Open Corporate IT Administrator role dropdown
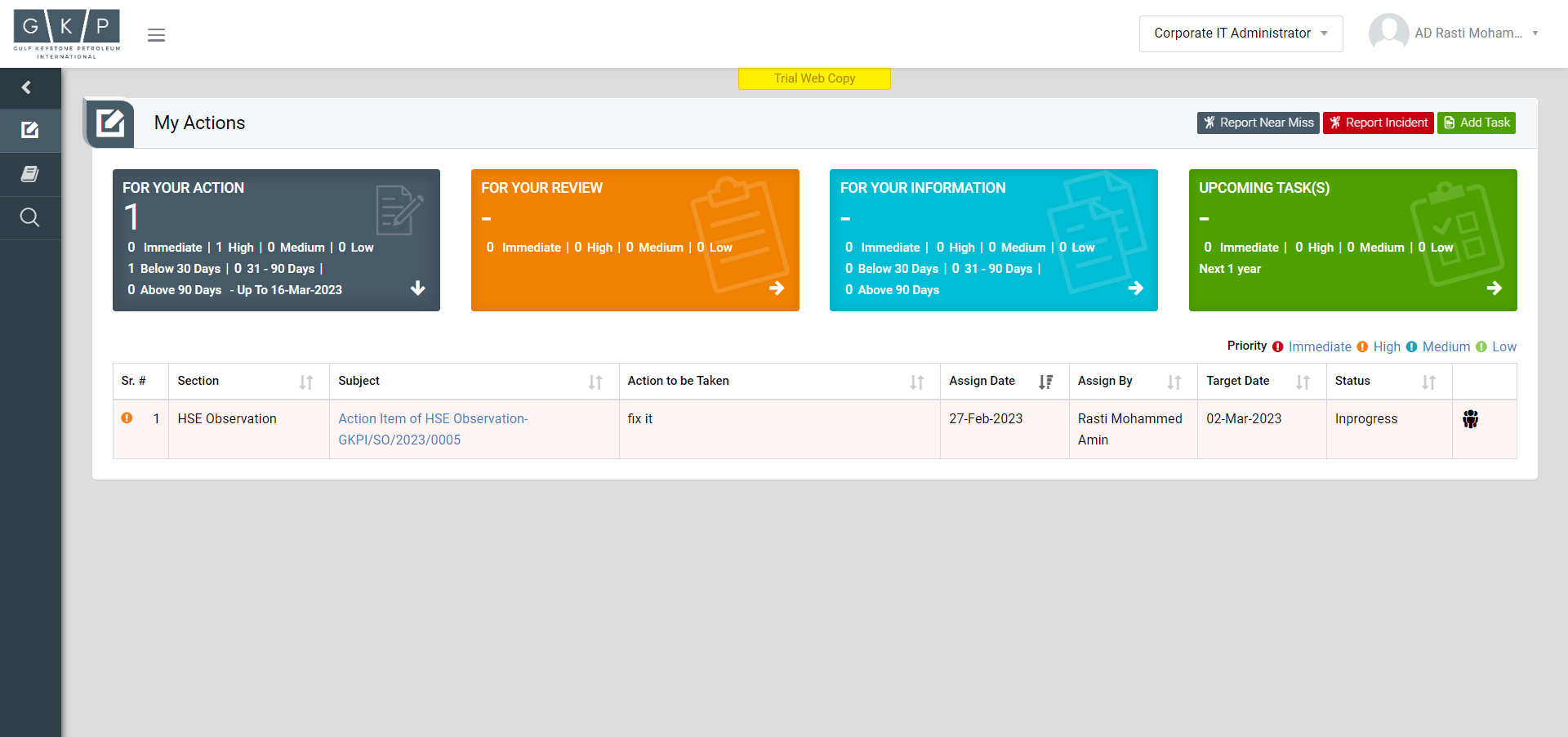The image size is (1568, 737). point(1240,33)
